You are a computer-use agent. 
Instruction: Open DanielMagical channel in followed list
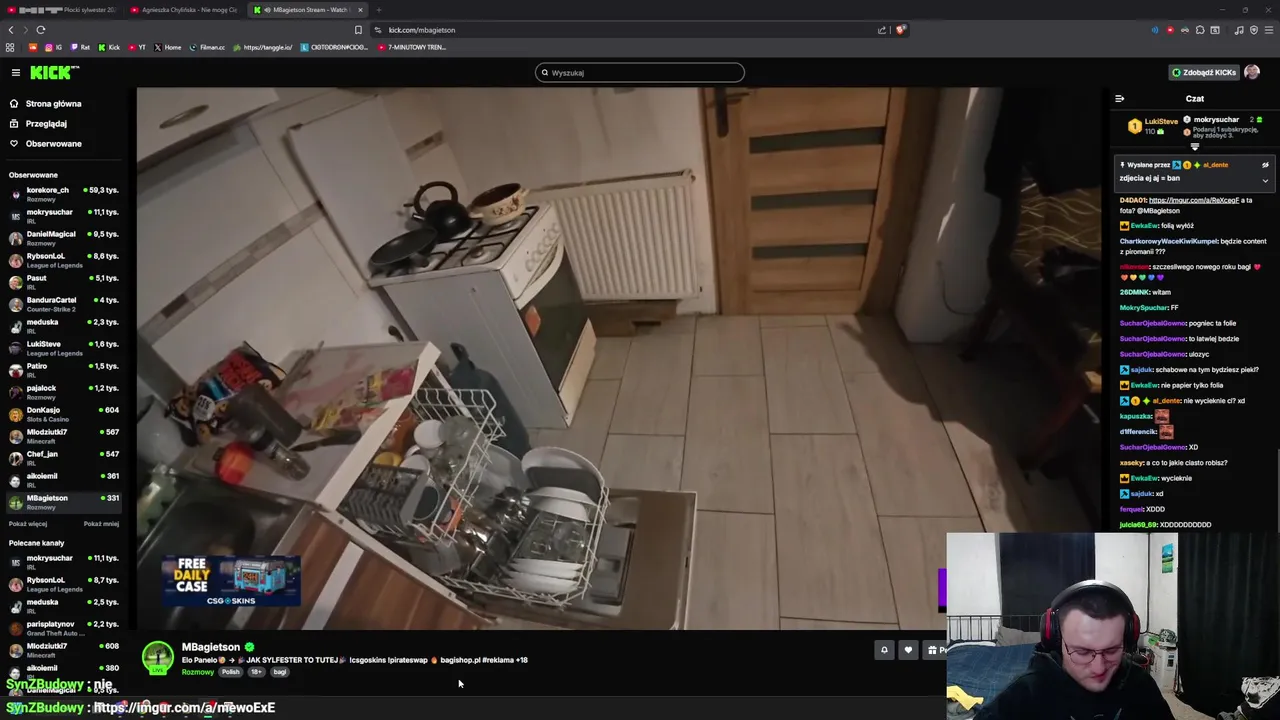click(64, 238)
